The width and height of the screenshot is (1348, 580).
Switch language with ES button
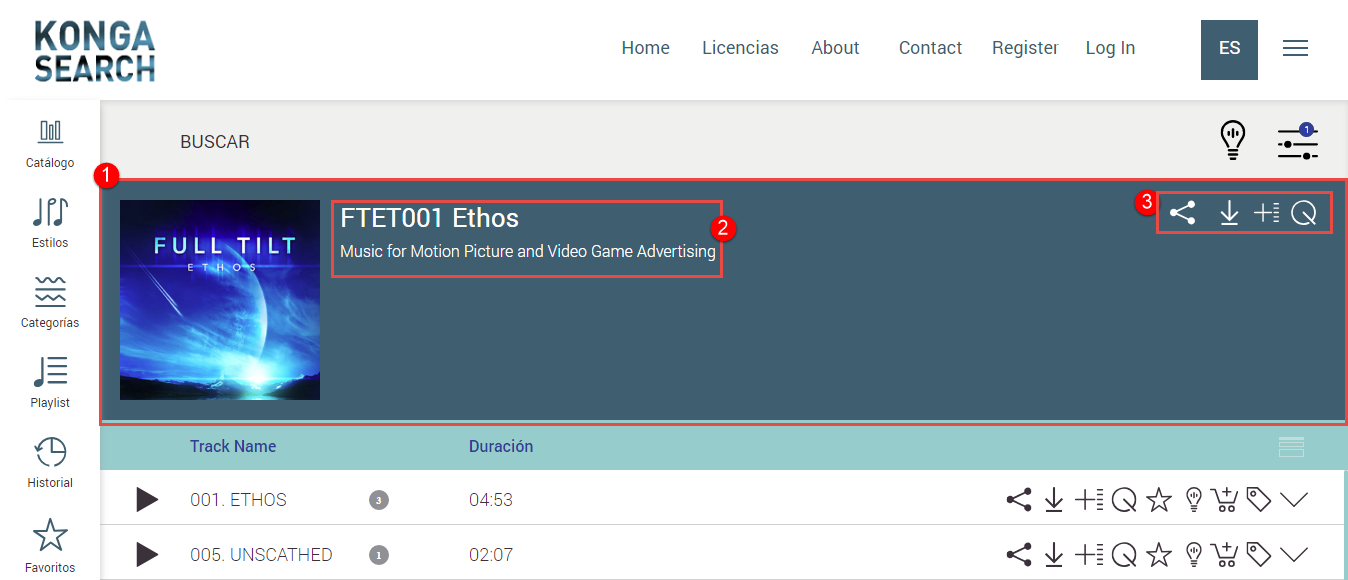[x=1229, y=49]
